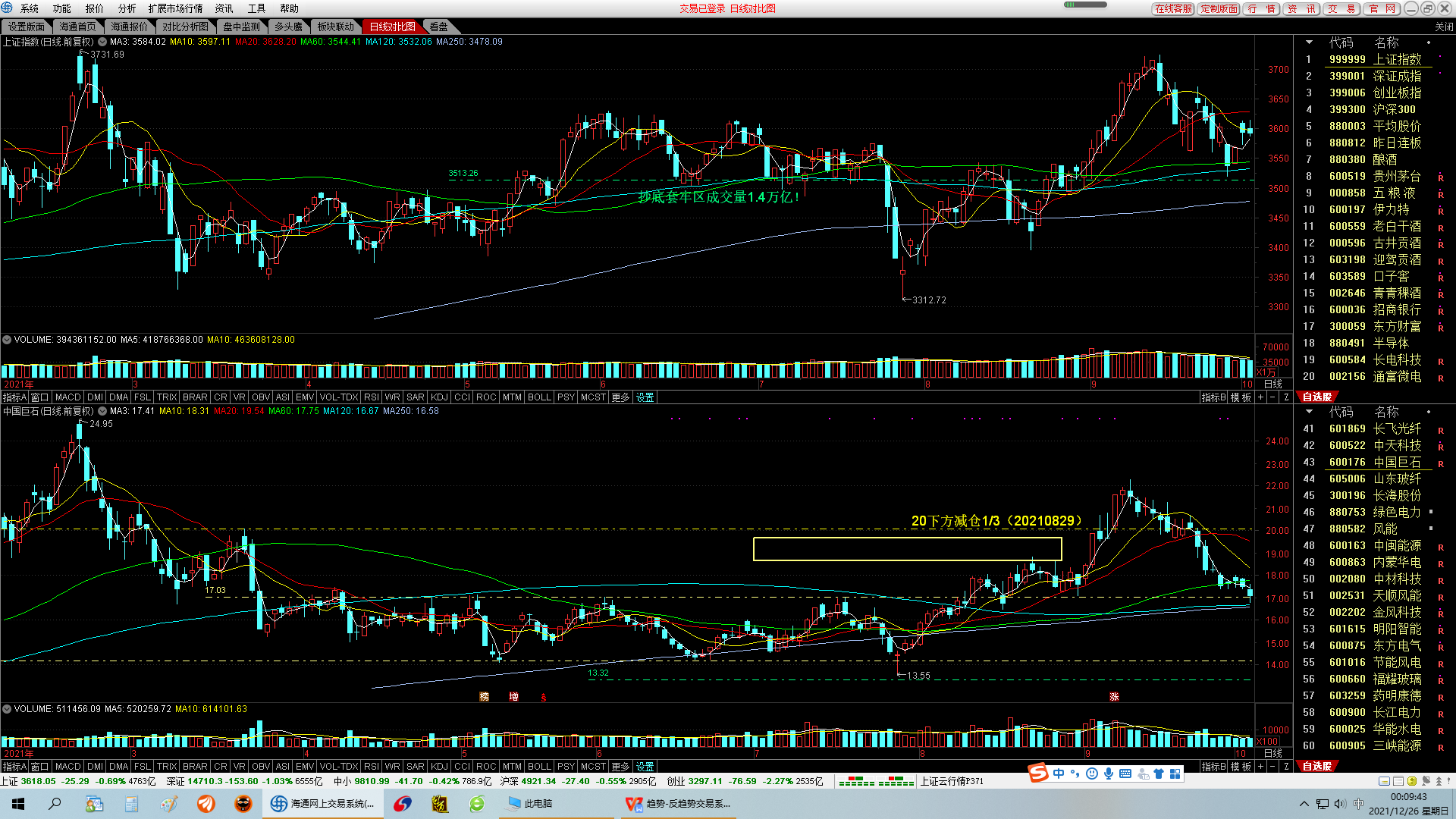Click the zoom-in plus button under upper chart
The width and height of the screenshot is (1456, 819).
click(x=1261, y=397)
